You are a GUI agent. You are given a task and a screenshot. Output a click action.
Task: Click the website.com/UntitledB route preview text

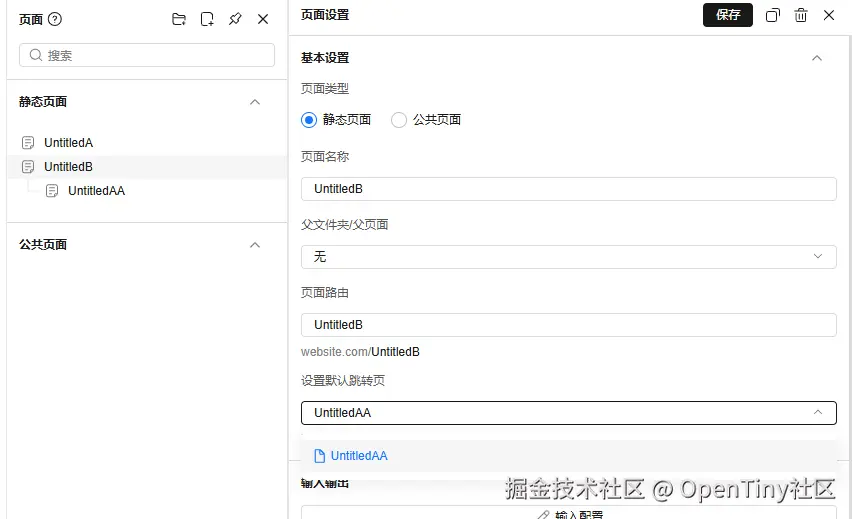[360, 352]
